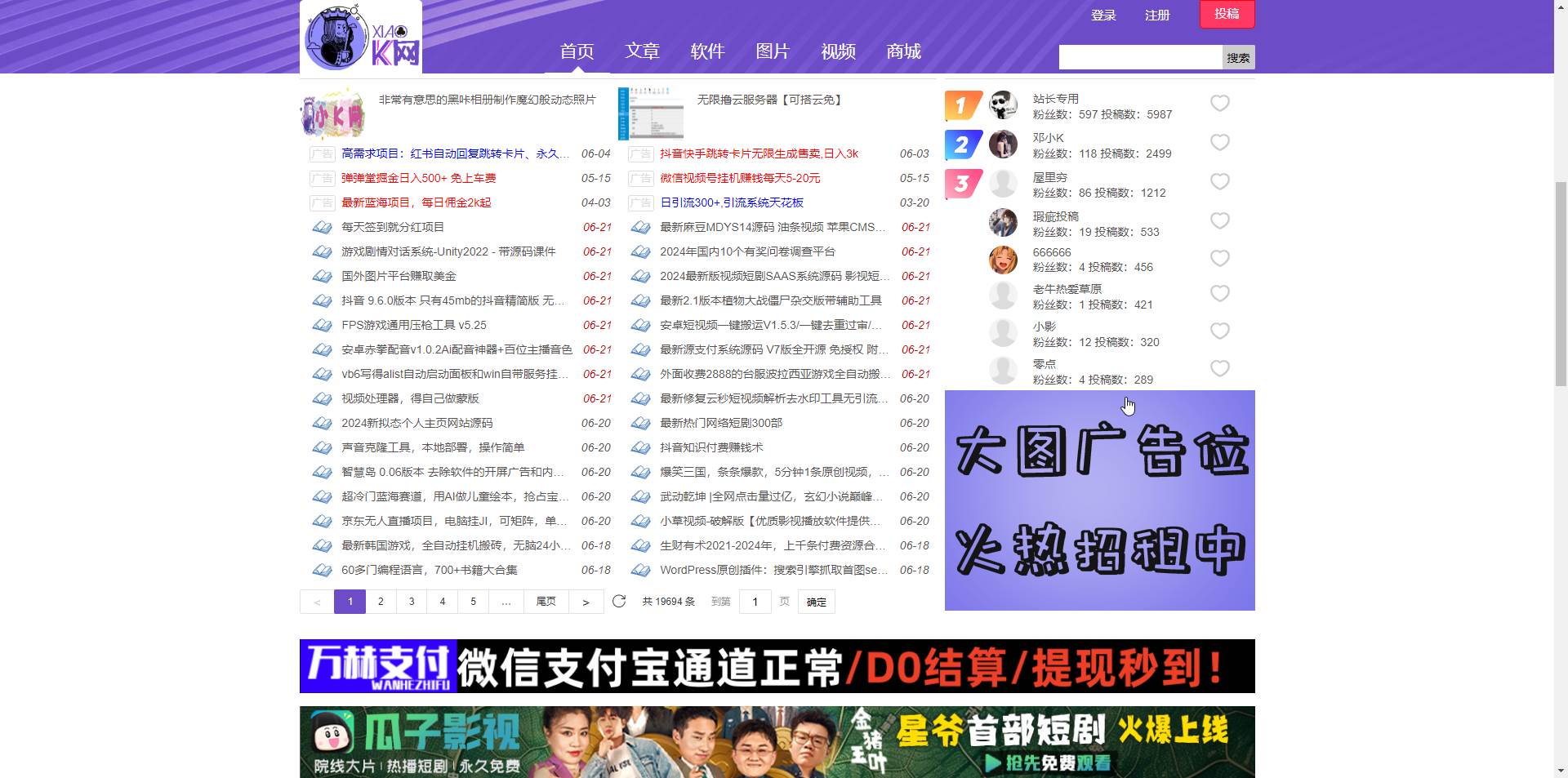Open thumbnail for 无限撸云服务器 article
This screenshot has width=1568, height=778.
tap(651, 113)
